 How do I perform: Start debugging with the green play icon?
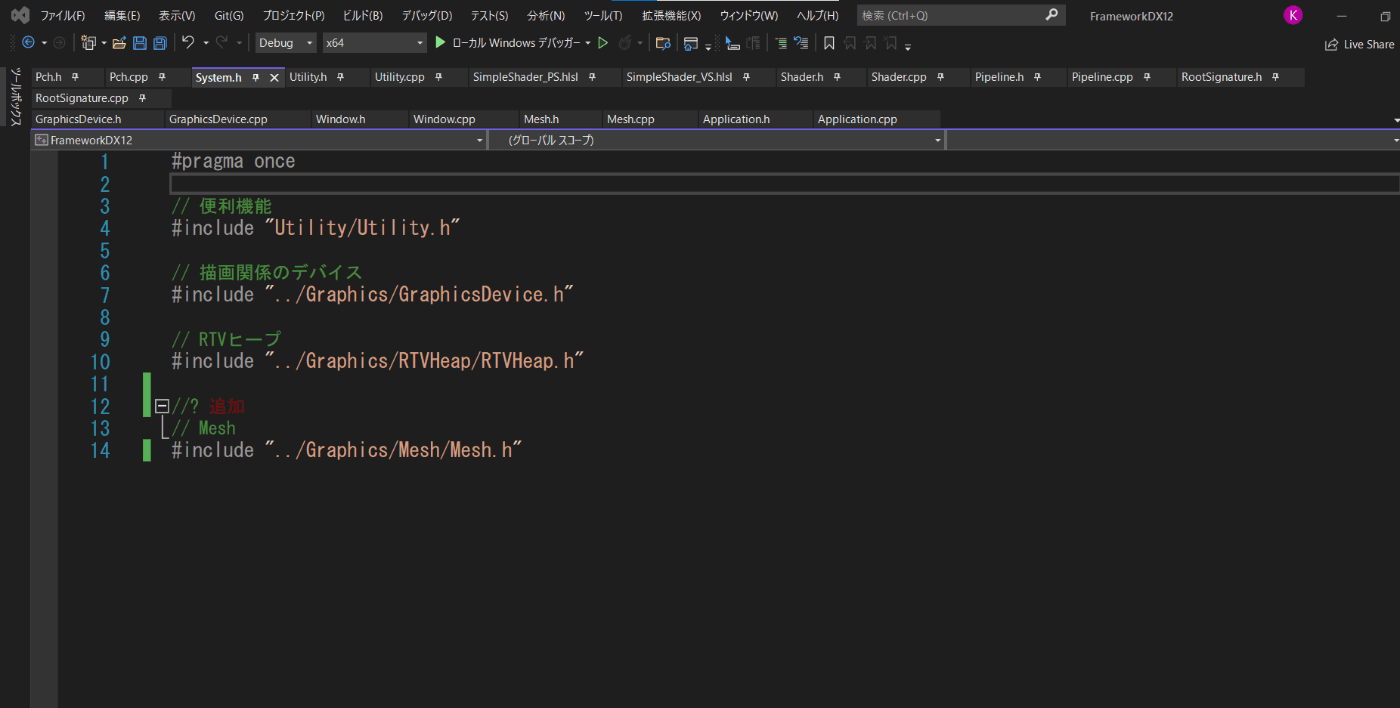click(440, 43)
